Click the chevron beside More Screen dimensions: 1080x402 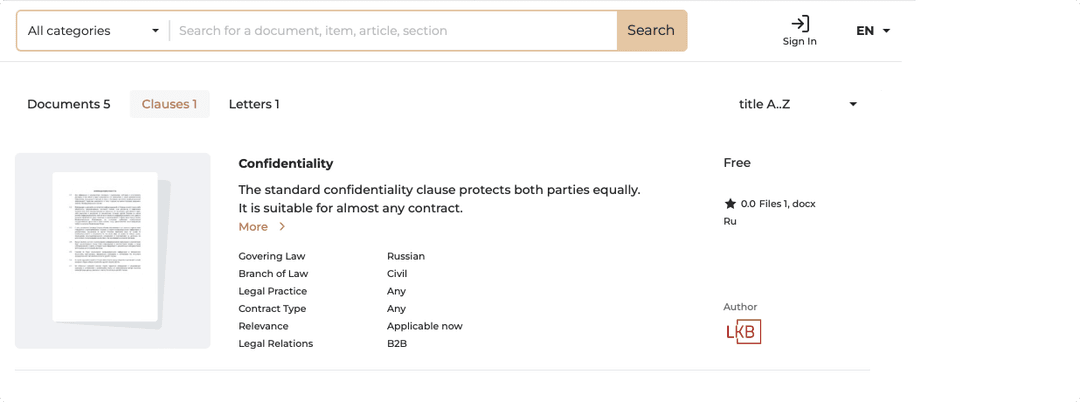coord(282,227)
